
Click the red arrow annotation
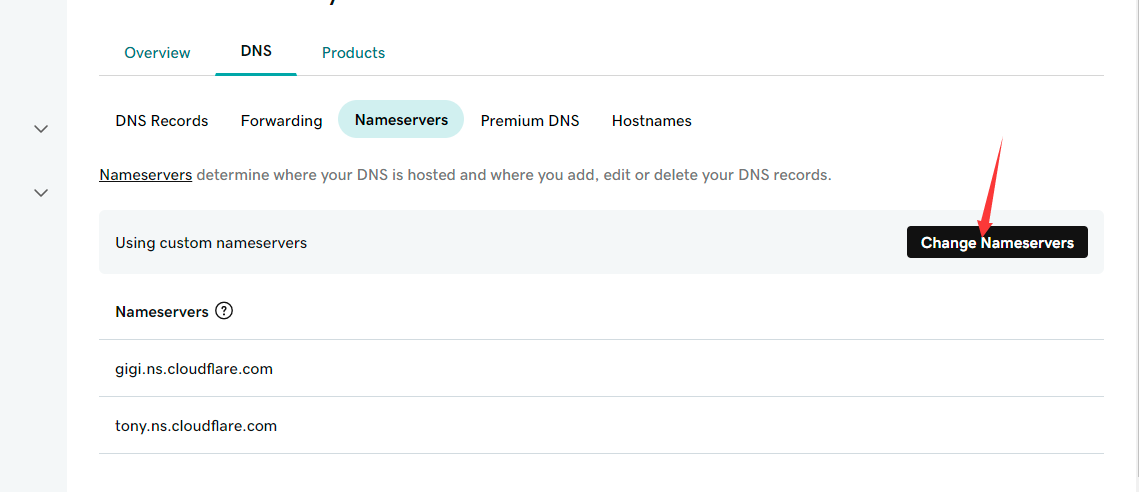(x=992, y=186)
